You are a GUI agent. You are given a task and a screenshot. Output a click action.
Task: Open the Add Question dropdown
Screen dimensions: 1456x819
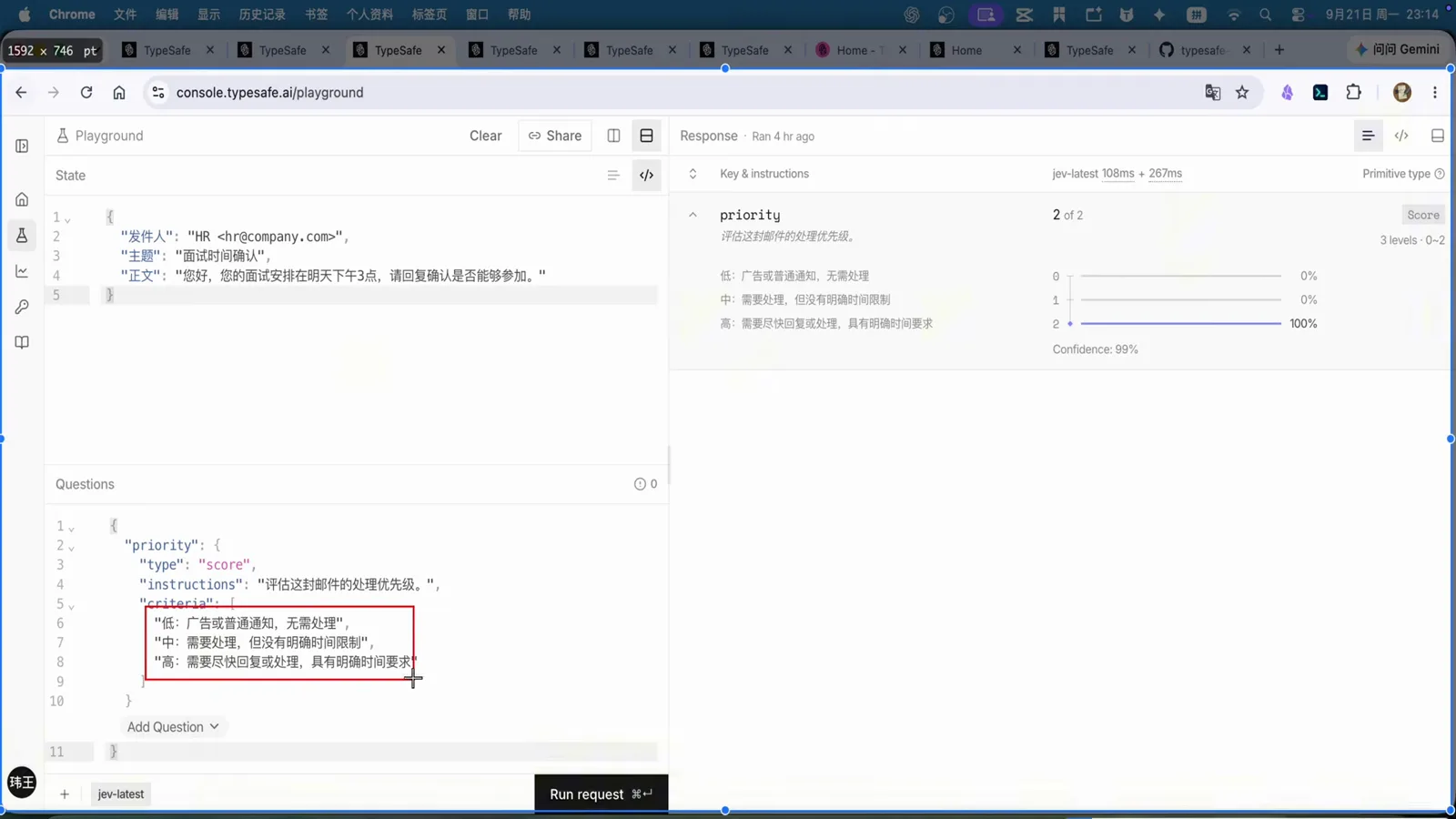coord(173,726)
